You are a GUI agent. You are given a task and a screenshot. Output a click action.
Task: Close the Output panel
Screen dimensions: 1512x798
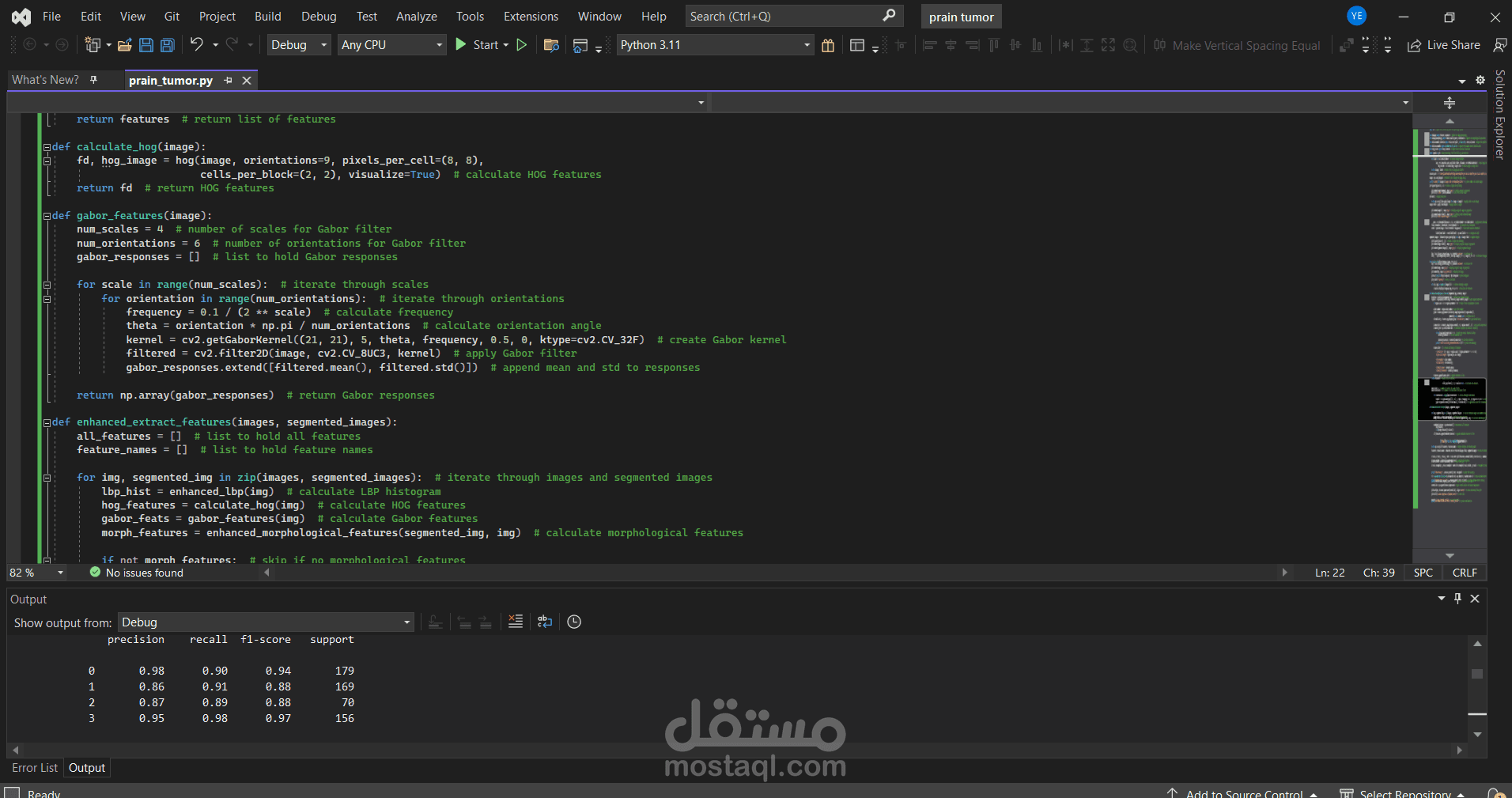tap(1475, 599)
